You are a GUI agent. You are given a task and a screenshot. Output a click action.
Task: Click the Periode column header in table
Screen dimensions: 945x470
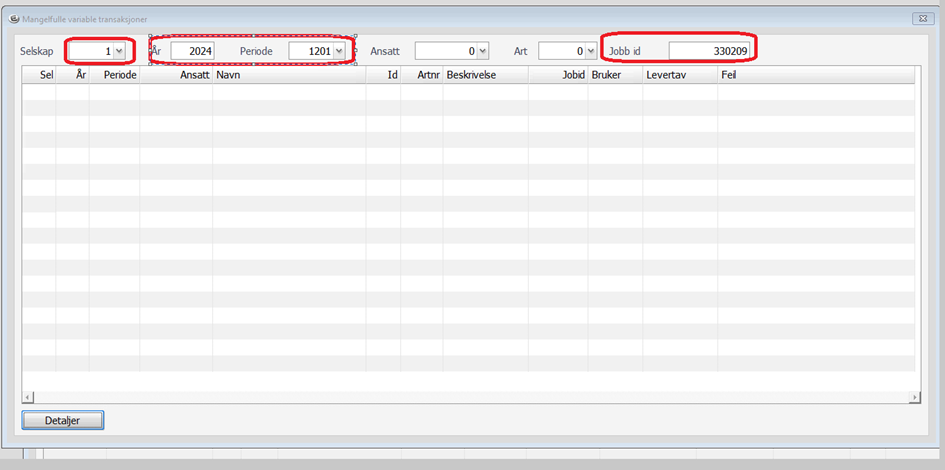[115, 75]
